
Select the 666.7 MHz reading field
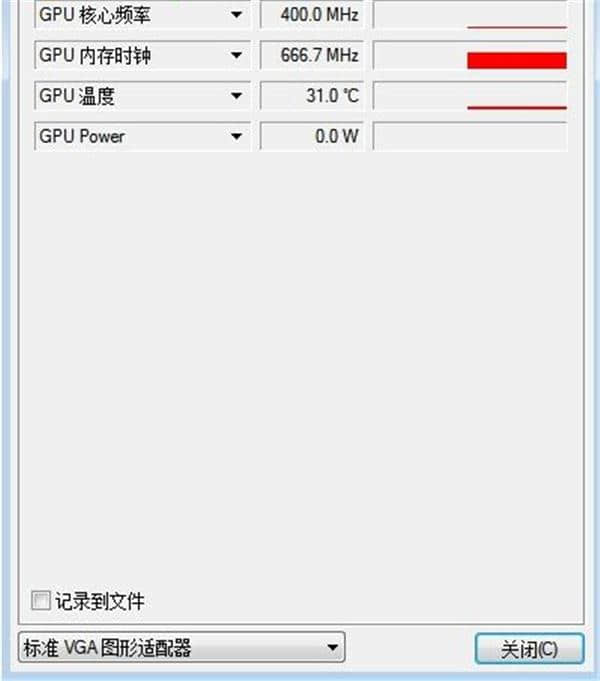(312, 55)
